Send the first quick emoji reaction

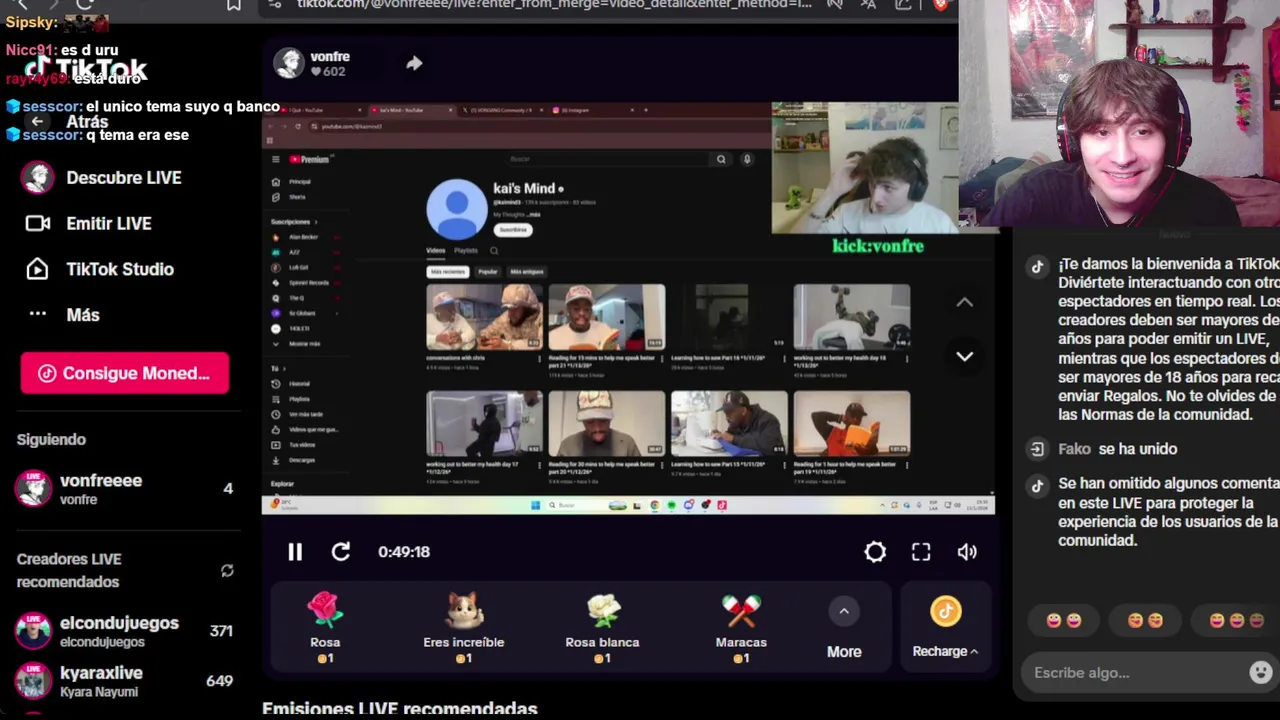click(x=1064, y=621)
